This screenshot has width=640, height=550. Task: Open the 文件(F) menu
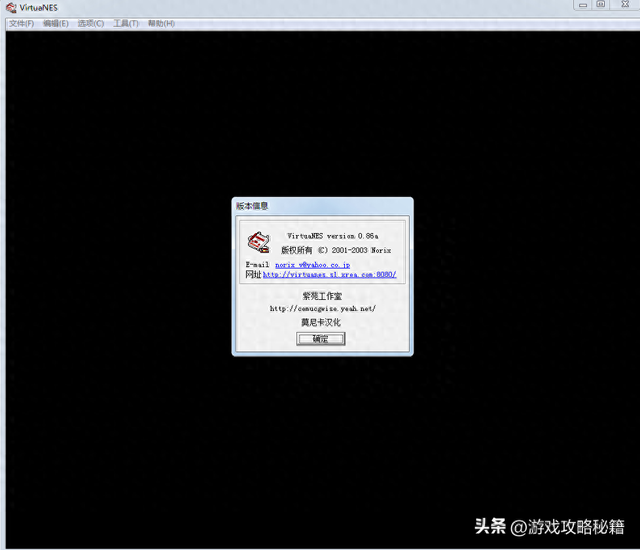(22, 24)
